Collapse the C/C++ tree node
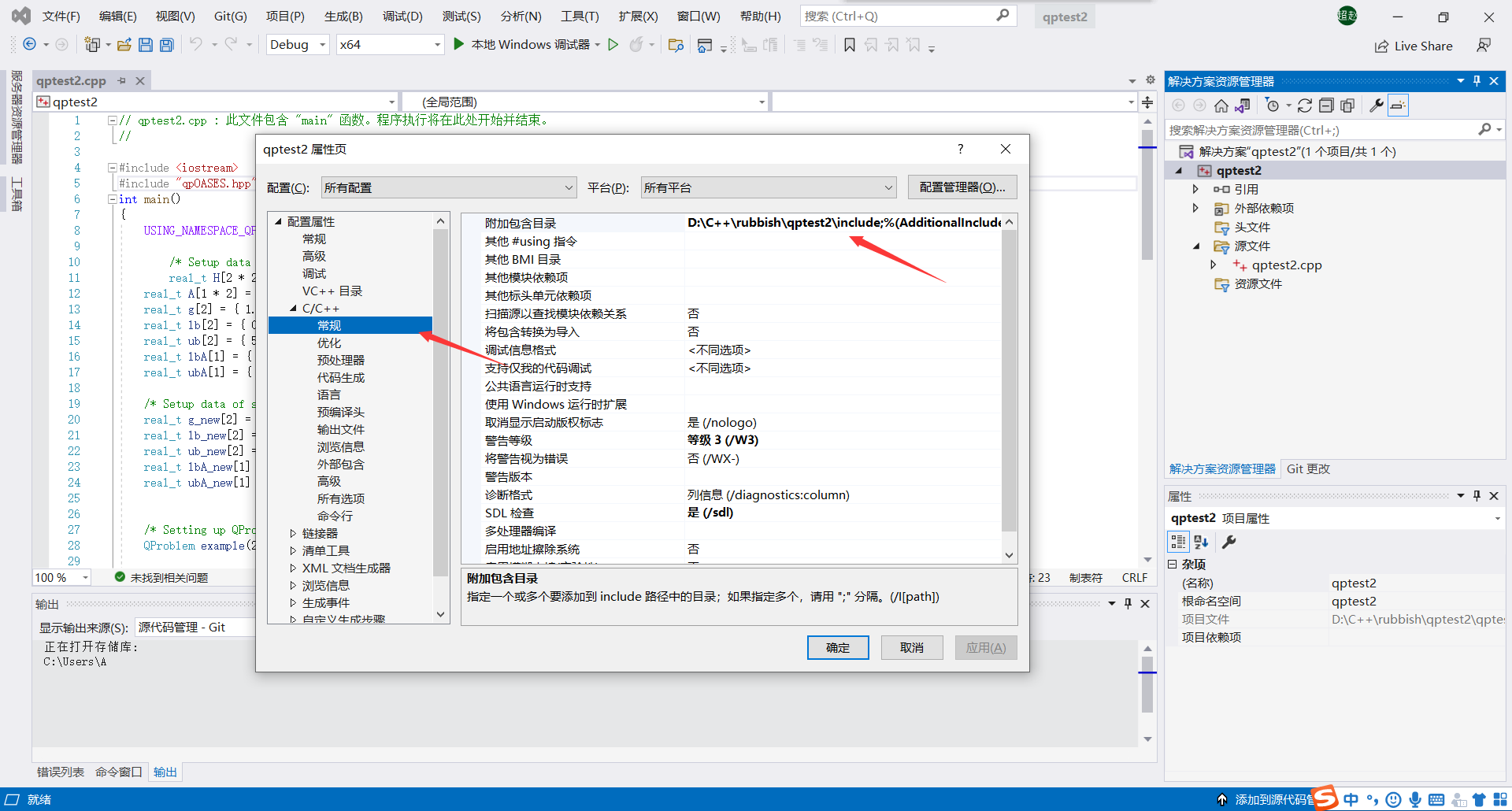 coord(293,309)
